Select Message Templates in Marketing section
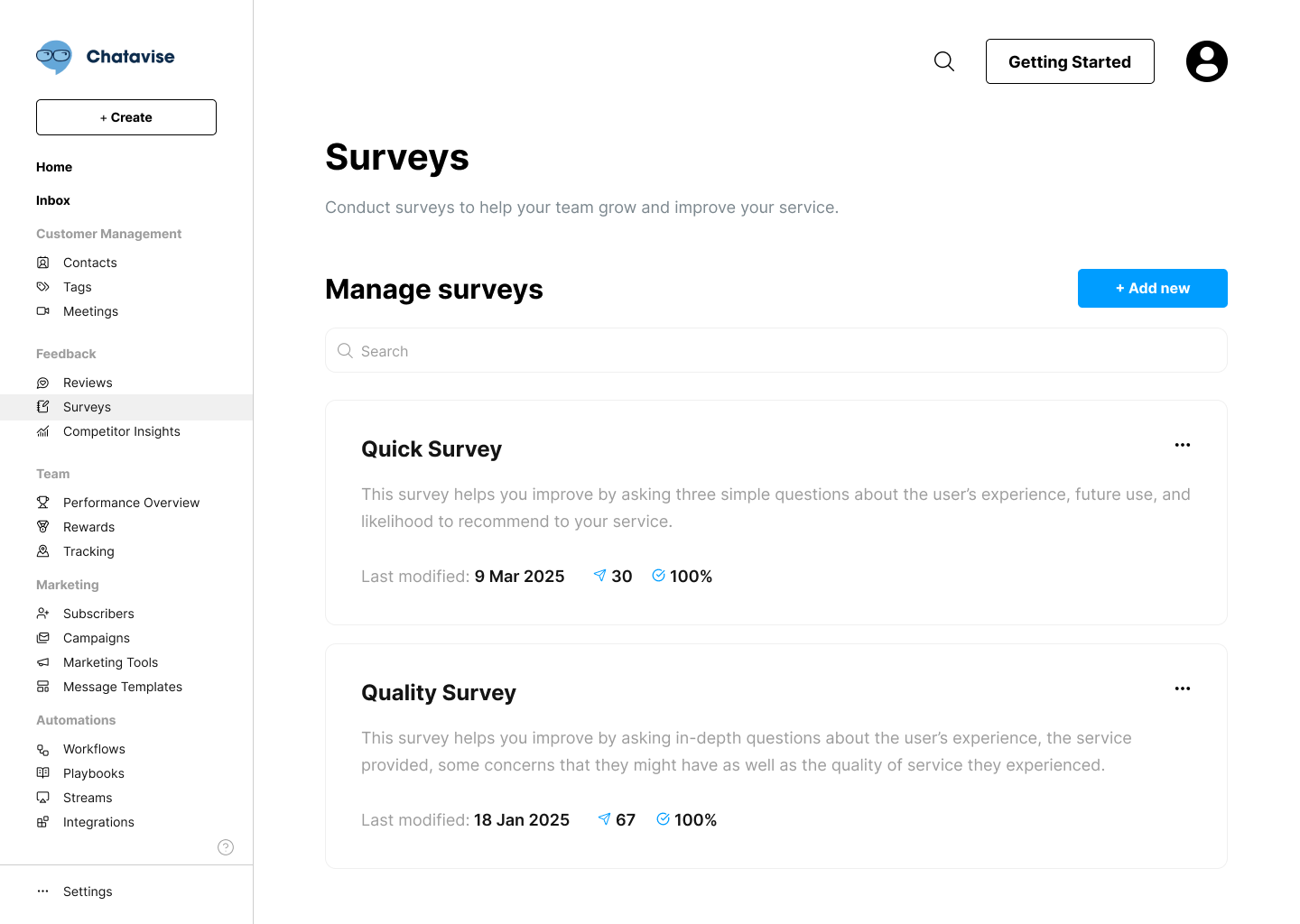This screenshot has height=924, width=1300. click(x=123, y=687)
